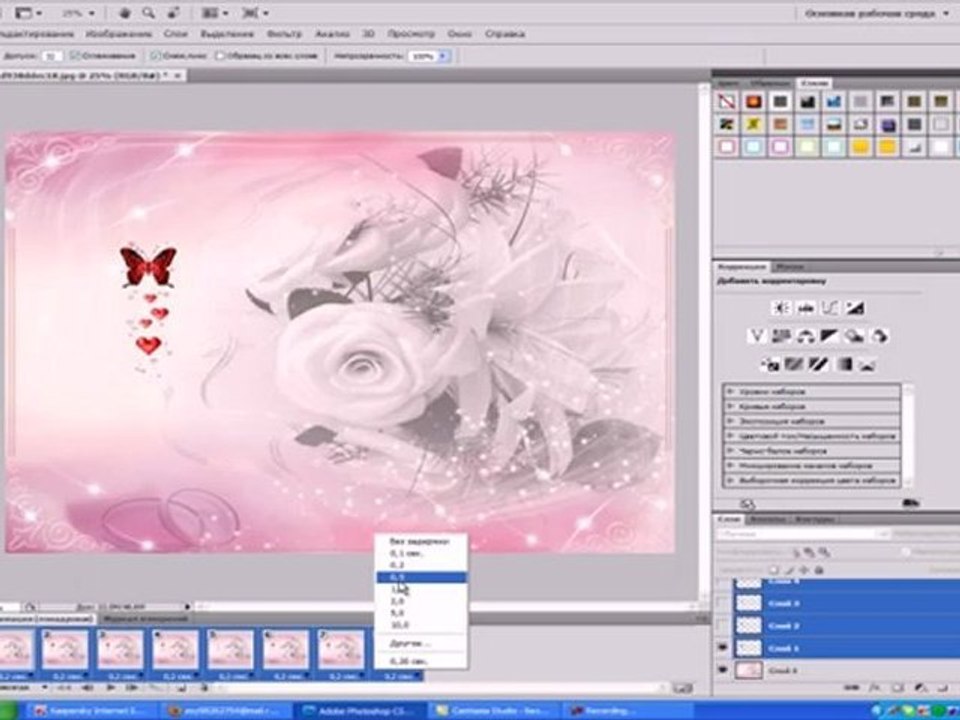
Task: Add a Vibrance adjustment layer
Action: (757, 336)
